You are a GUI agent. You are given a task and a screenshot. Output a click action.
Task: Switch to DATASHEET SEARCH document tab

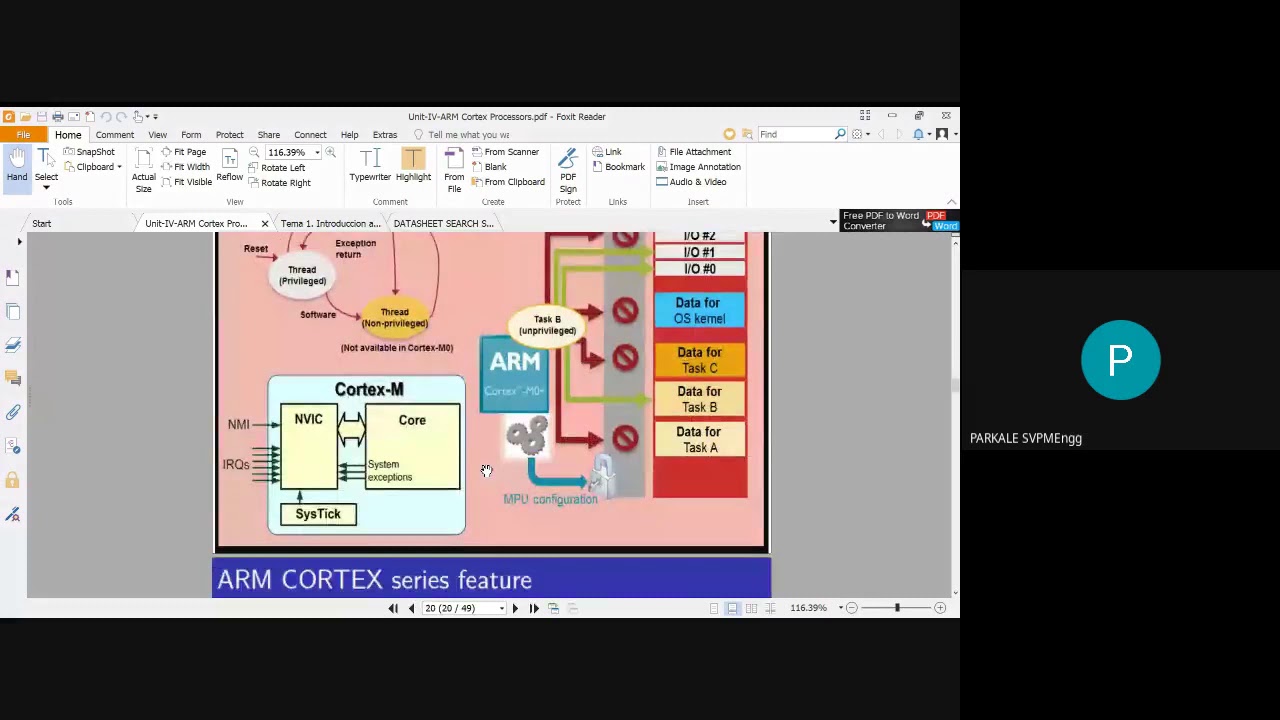[443, 223]
